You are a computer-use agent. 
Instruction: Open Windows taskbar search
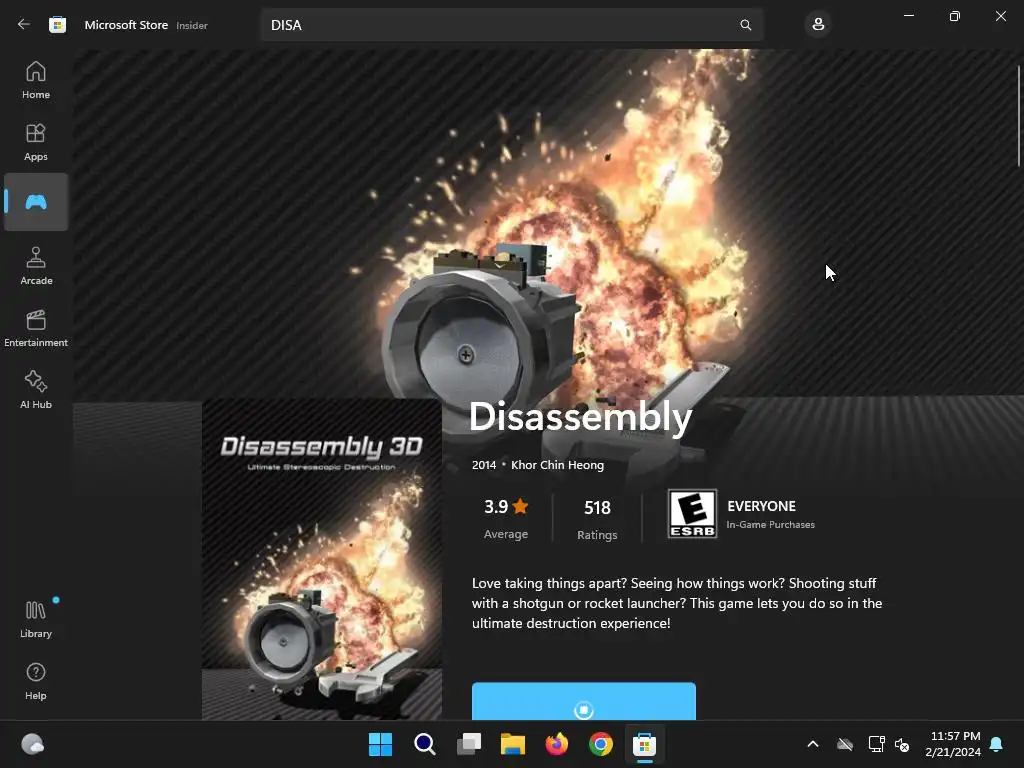coord(424,744)
